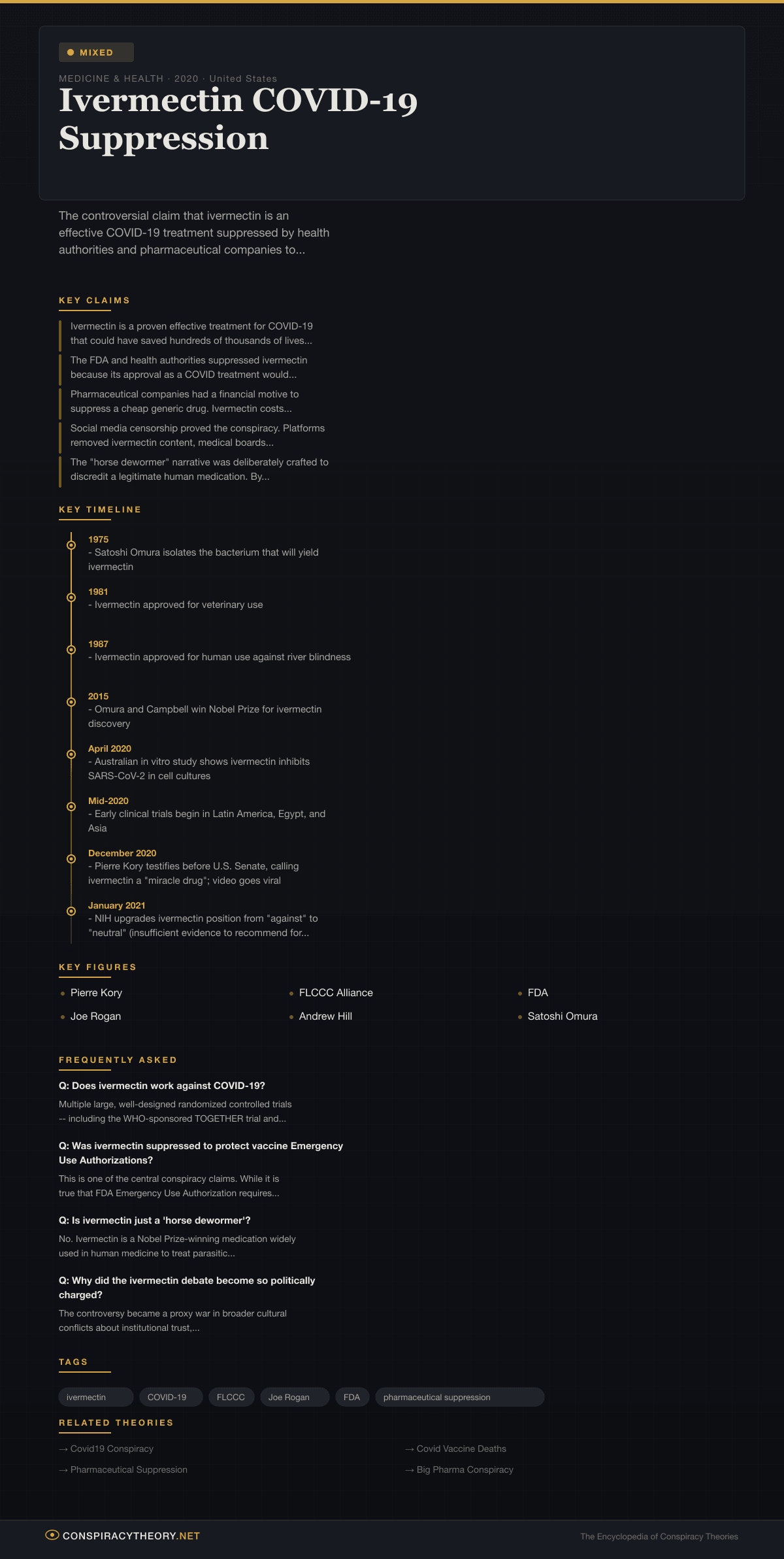Select the 2015 timeline marker circle
This screenshot has height=1559, width=784.
pos(71,702)
